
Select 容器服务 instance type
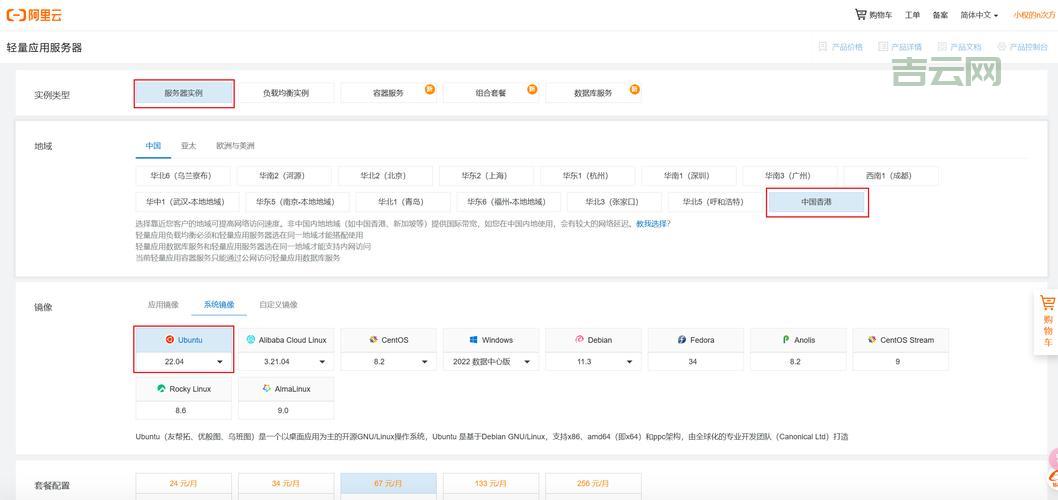pos(389,93)
